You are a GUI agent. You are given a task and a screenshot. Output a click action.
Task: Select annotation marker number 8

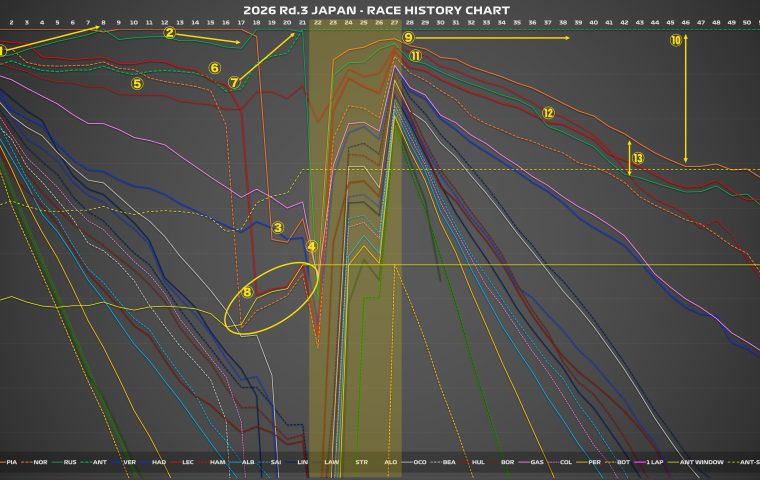[247, 292]
